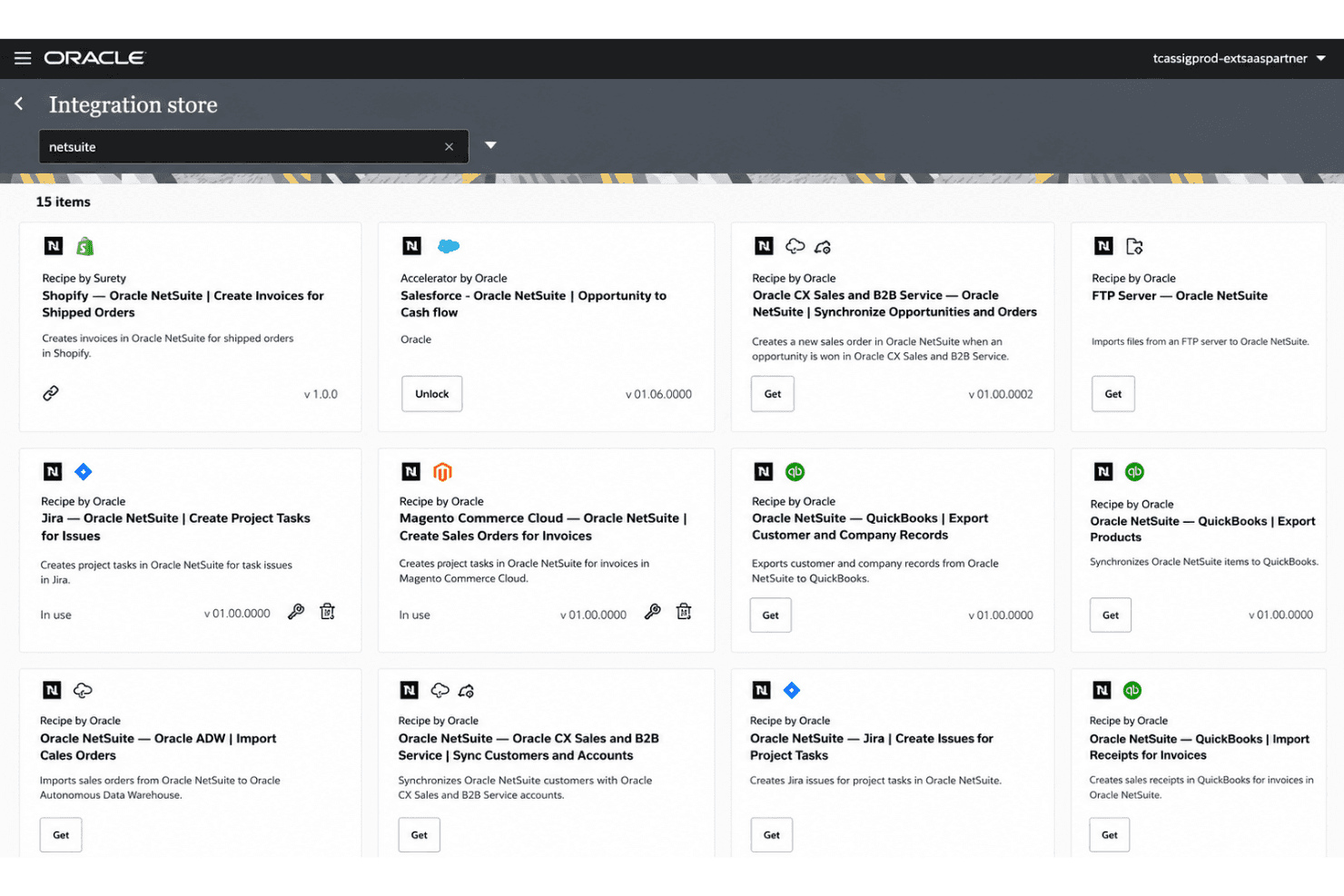Click the cloud icon on Synchronize Opportunities card

[x=796, y=246]
